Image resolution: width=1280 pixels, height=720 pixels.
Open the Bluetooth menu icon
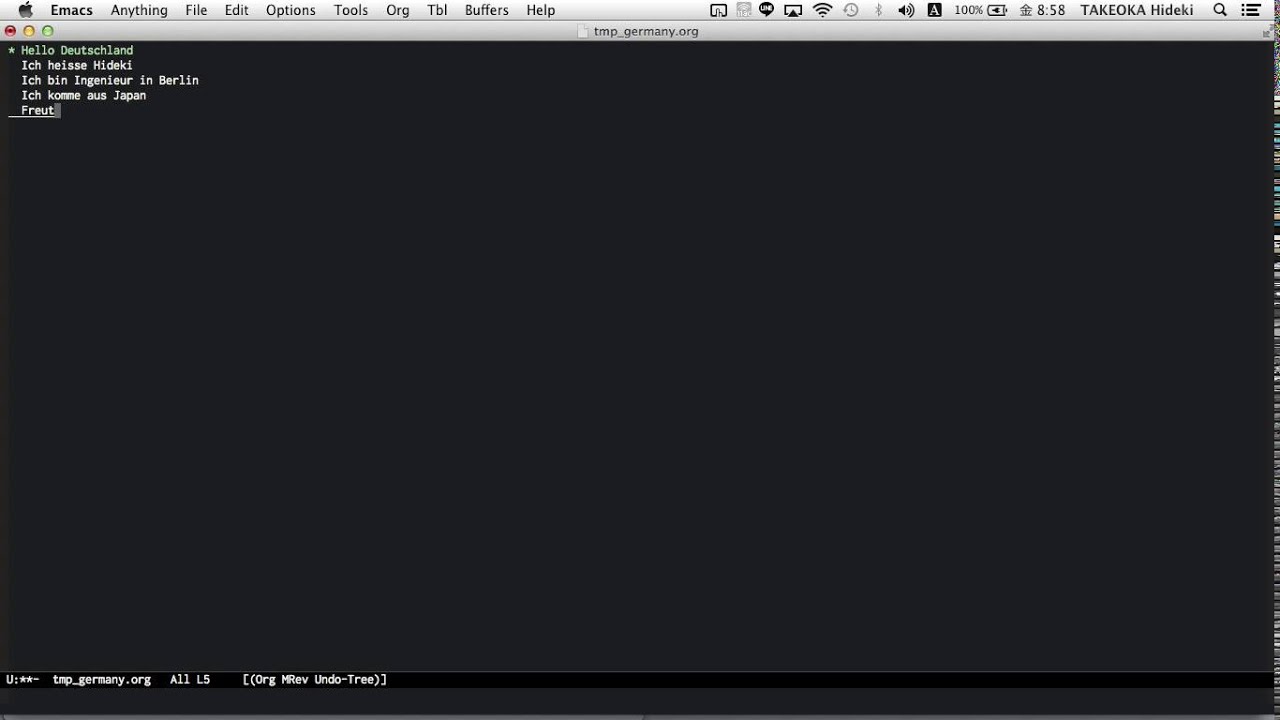point(879,10)
